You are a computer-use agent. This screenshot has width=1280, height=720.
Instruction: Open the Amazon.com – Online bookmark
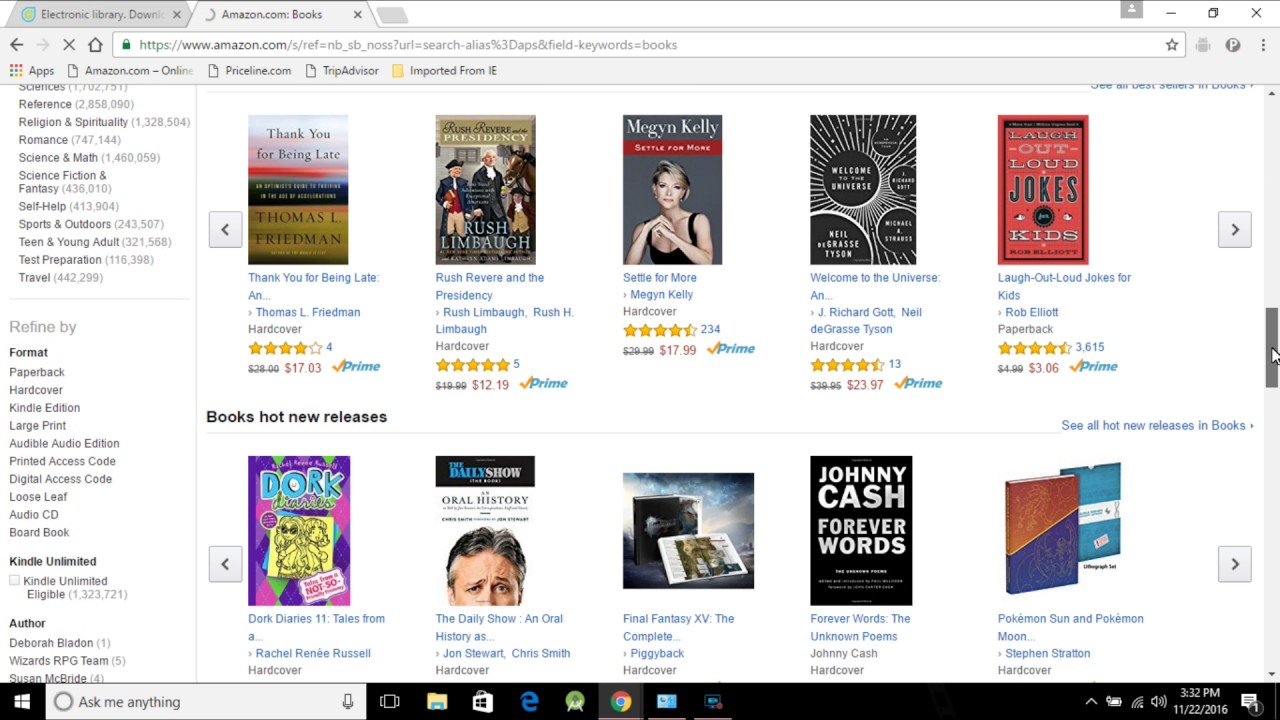tap(129, 71)
